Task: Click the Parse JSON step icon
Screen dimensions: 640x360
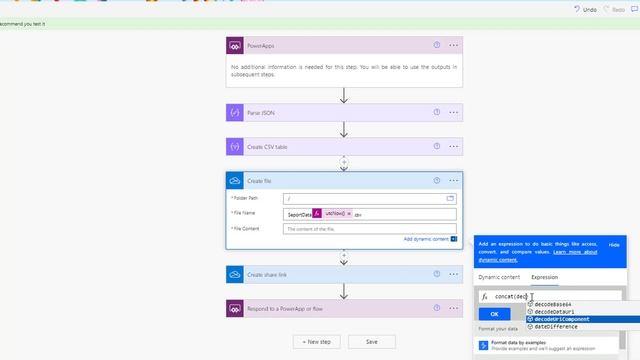Action: click(235, 113)
